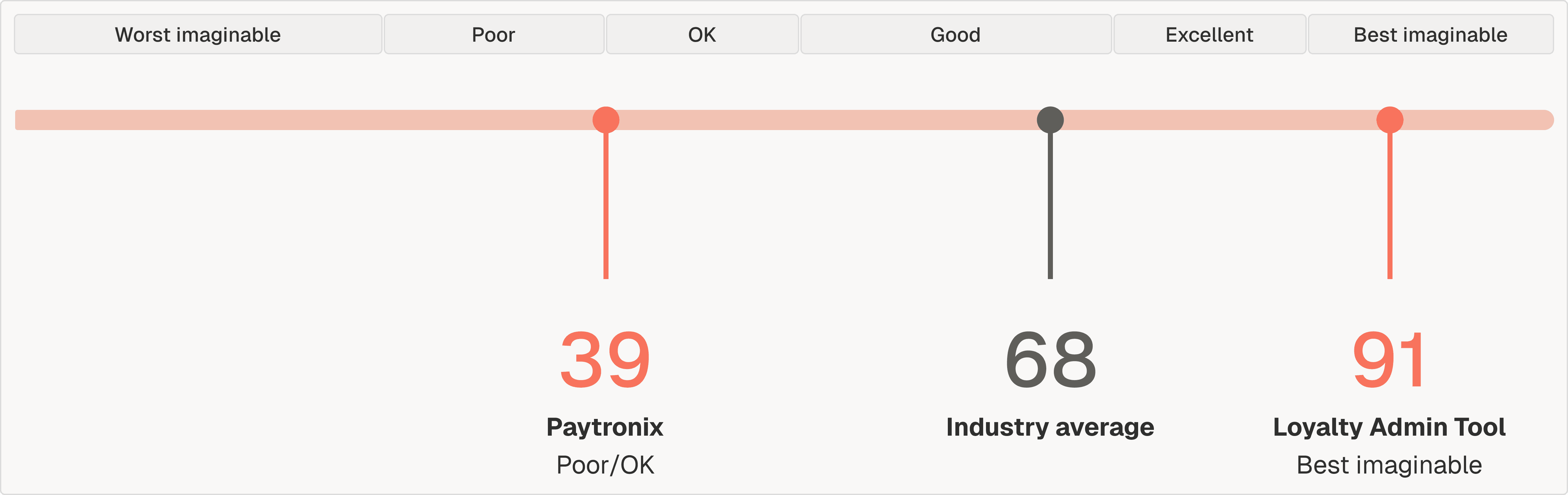Click the score 39 number
This screenshot has height=495, width=1568.
[605, 360]
